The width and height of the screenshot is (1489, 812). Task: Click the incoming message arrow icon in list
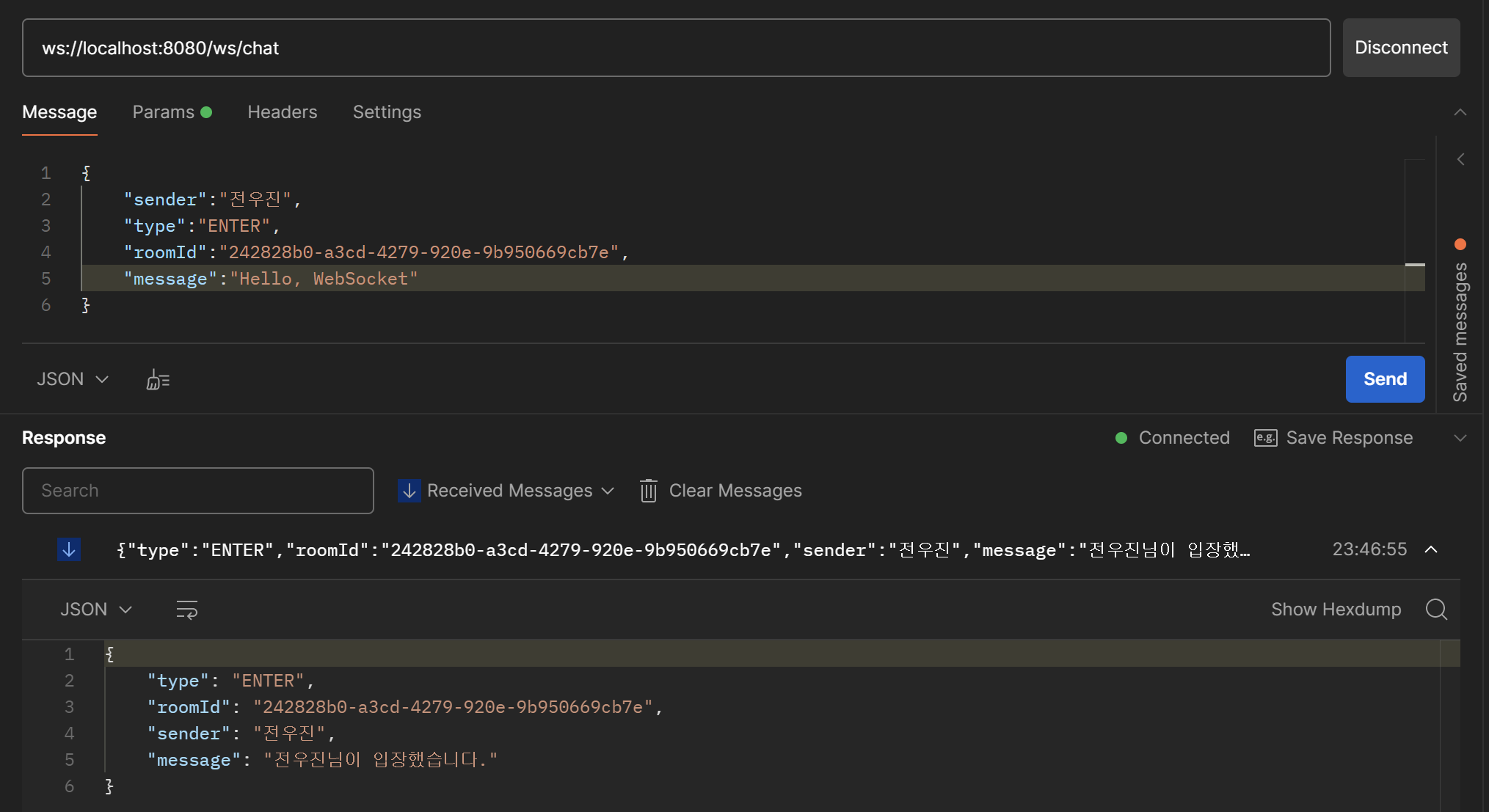69,549
